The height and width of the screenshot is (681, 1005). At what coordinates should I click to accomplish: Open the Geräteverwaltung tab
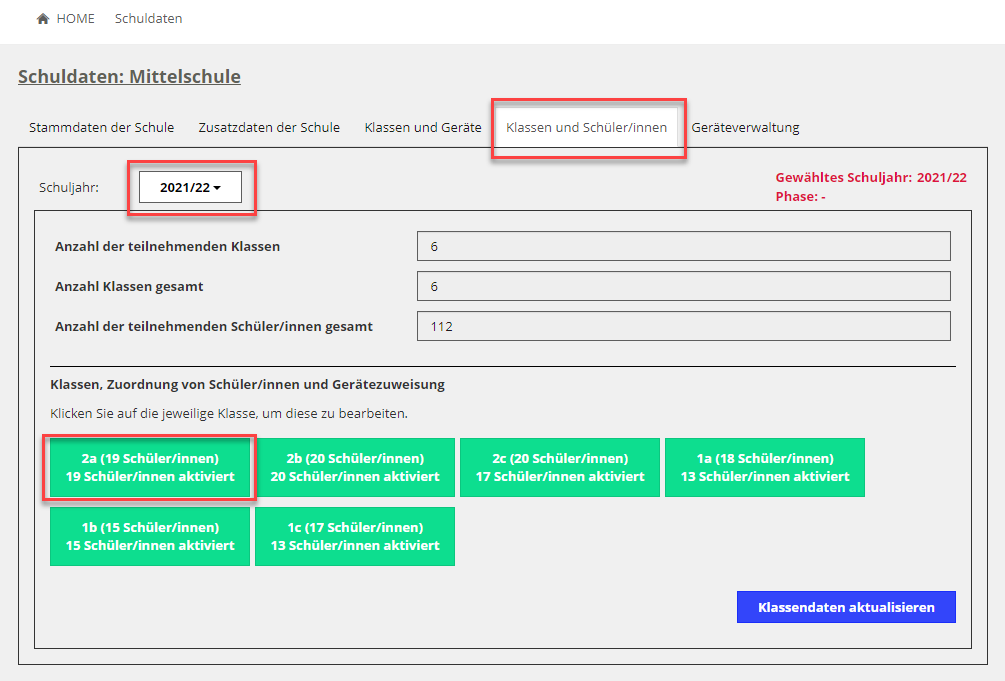745,128
